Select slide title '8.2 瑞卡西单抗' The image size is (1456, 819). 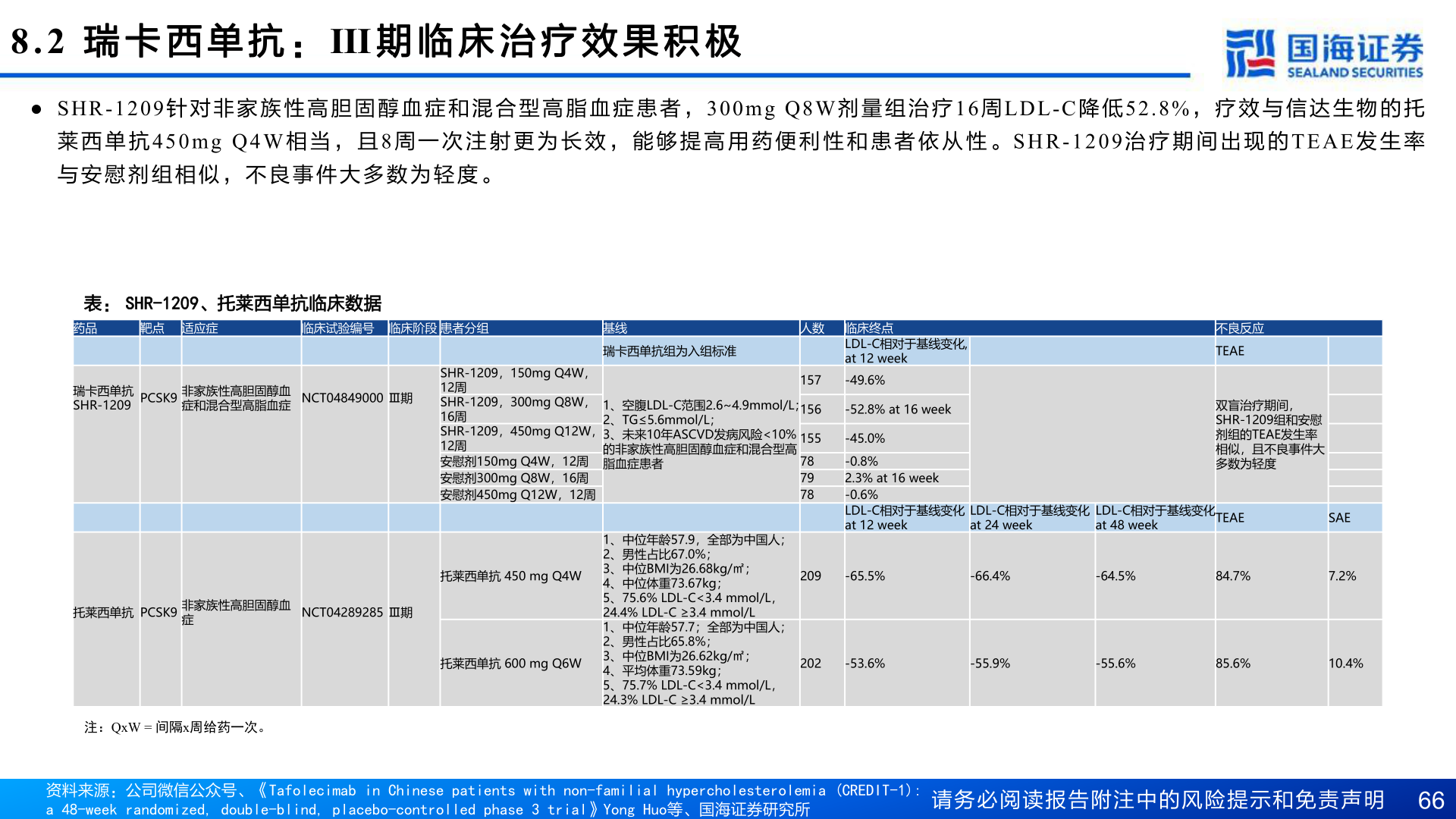click(149, 41)
